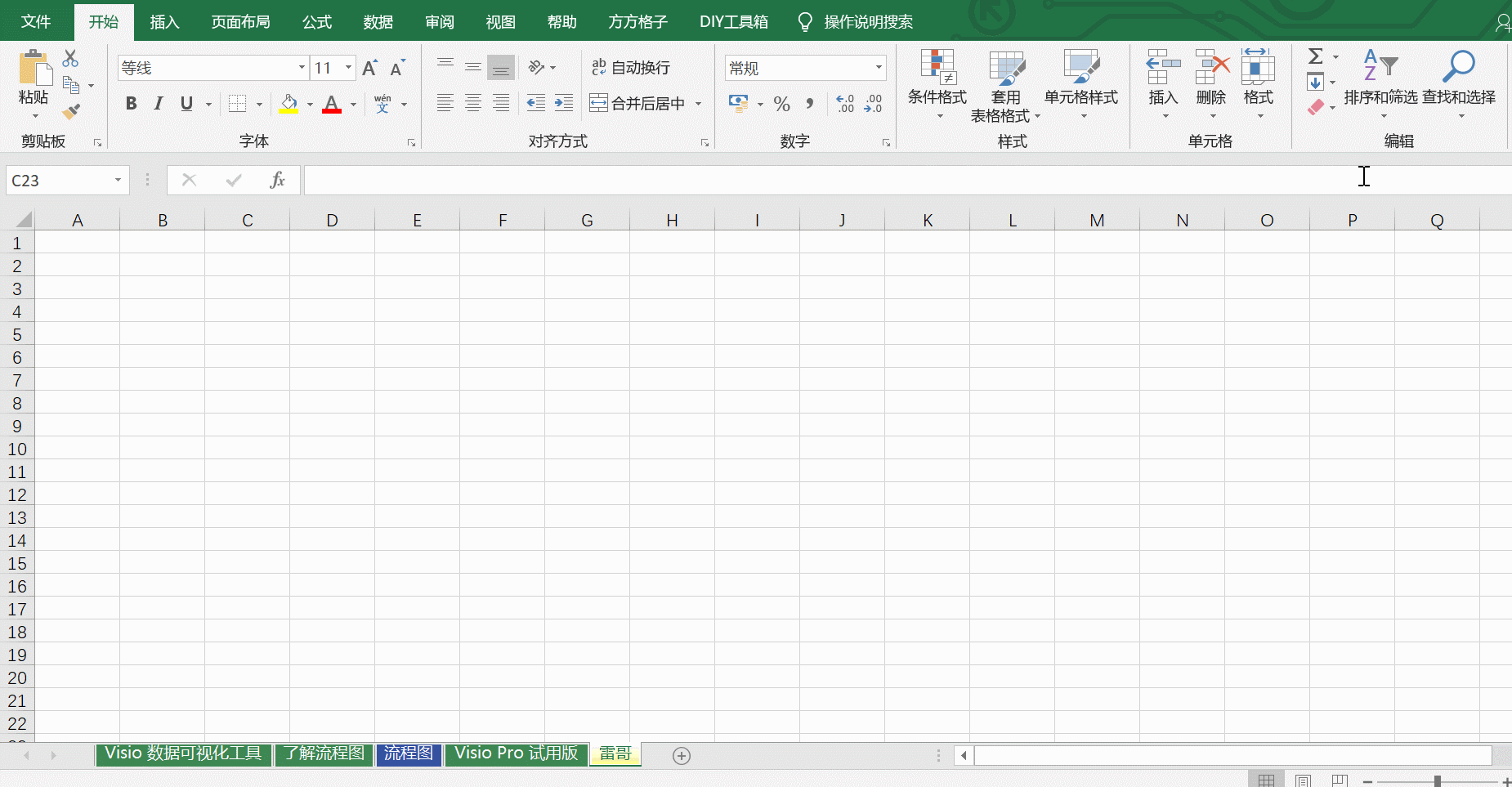Open the Name Box dropdown arrow
1512x787 pixels.
click(x=118, y=180)
